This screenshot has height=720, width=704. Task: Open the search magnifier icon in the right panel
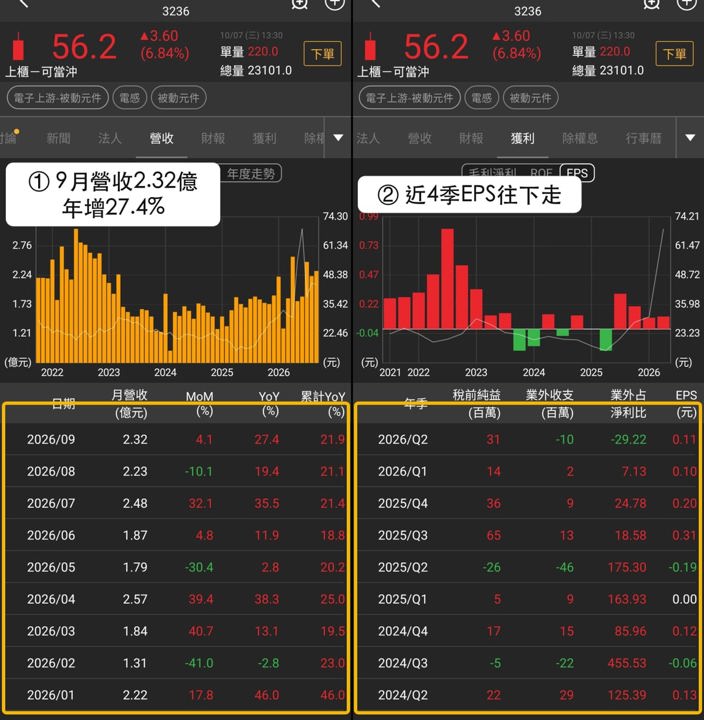pyautogui.click(x=651, y=4)
